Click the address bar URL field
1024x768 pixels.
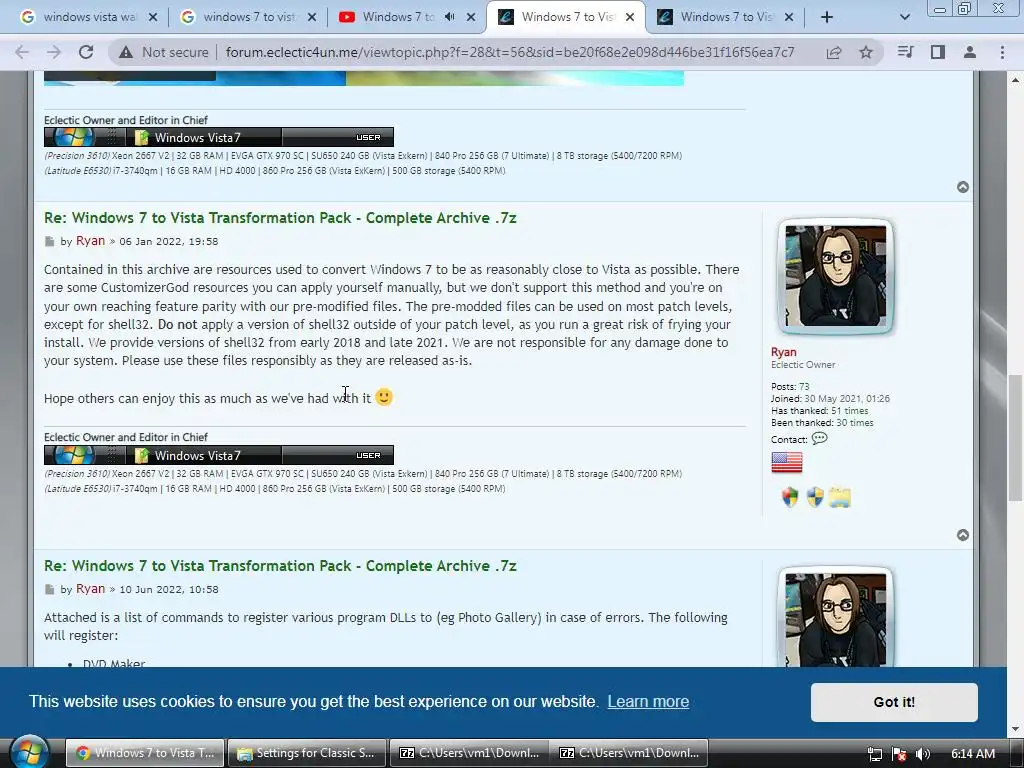click(x=510, y=52)
